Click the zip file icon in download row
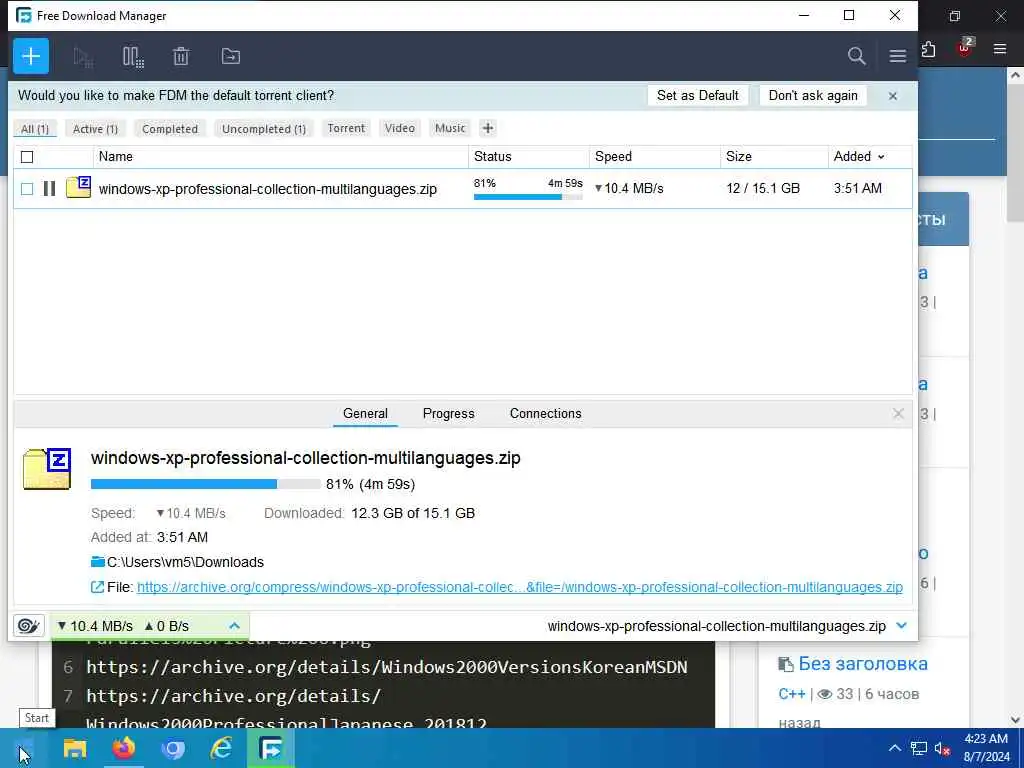 point(78,187)
